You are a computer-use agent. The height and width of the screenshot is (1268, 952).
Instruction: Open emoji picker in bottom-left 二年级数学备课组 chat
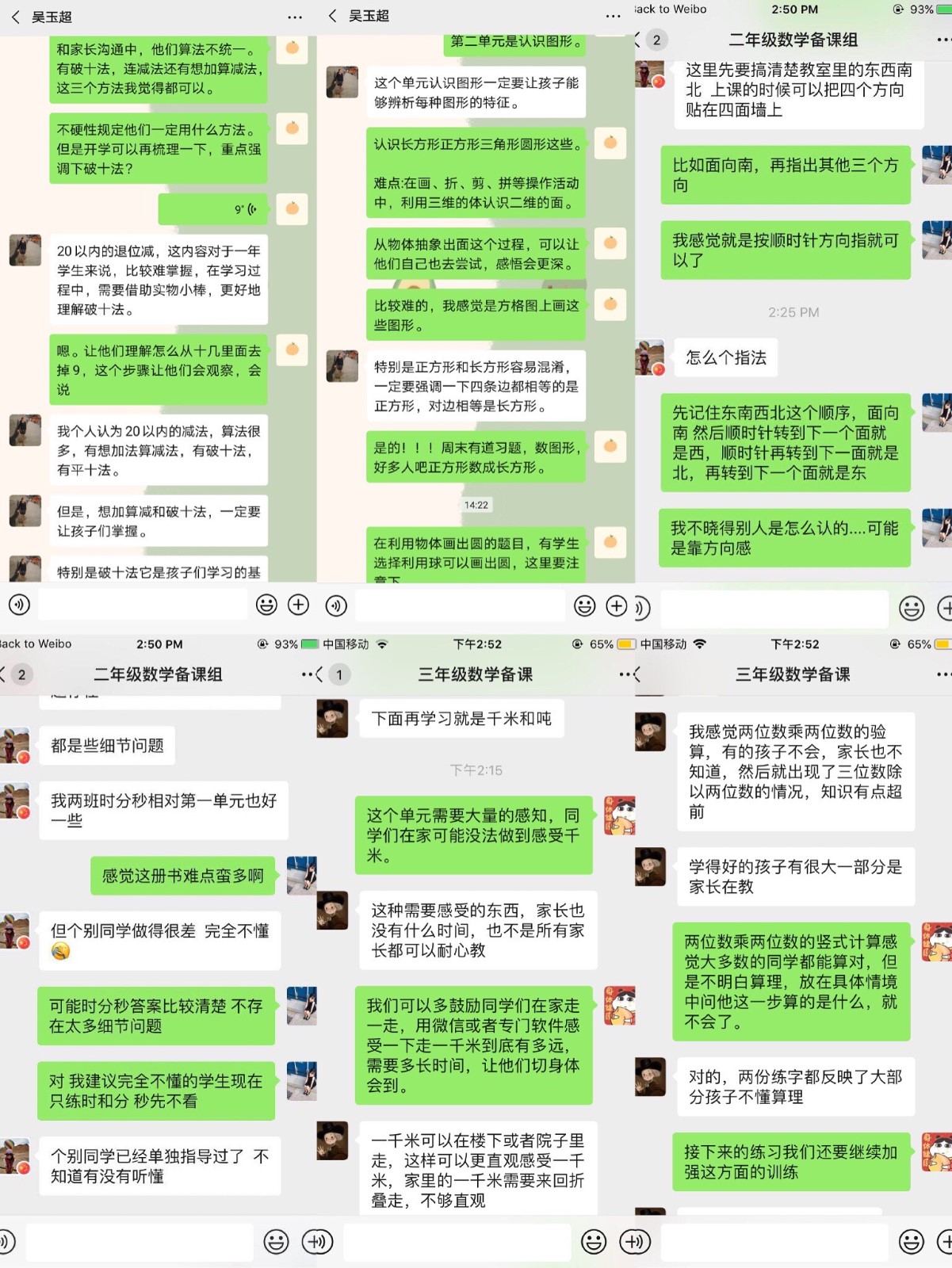point(276,1242)
